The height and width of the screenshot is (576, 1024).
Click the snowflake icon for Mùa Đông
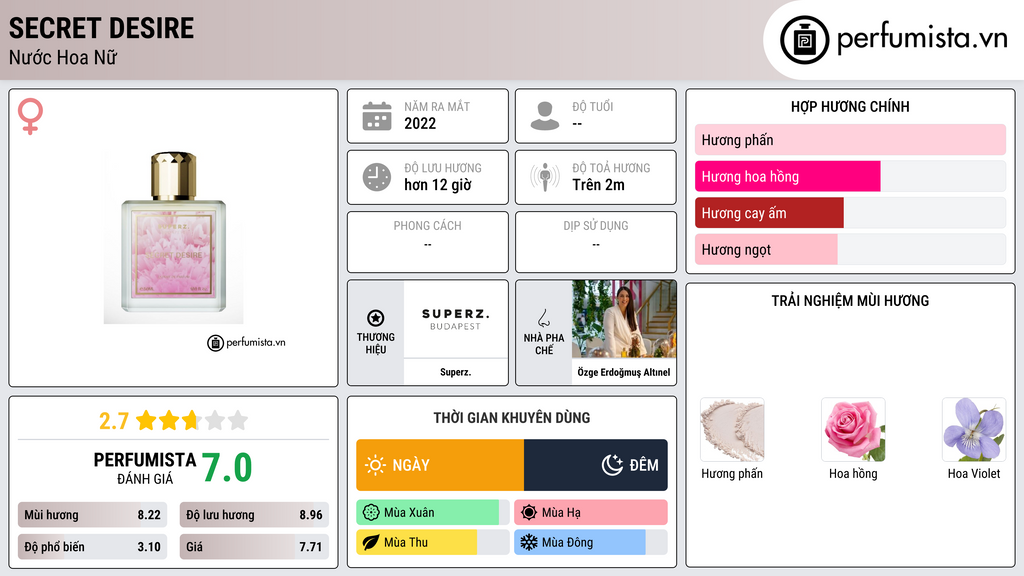pyautogui.click(x=529, y=542)
